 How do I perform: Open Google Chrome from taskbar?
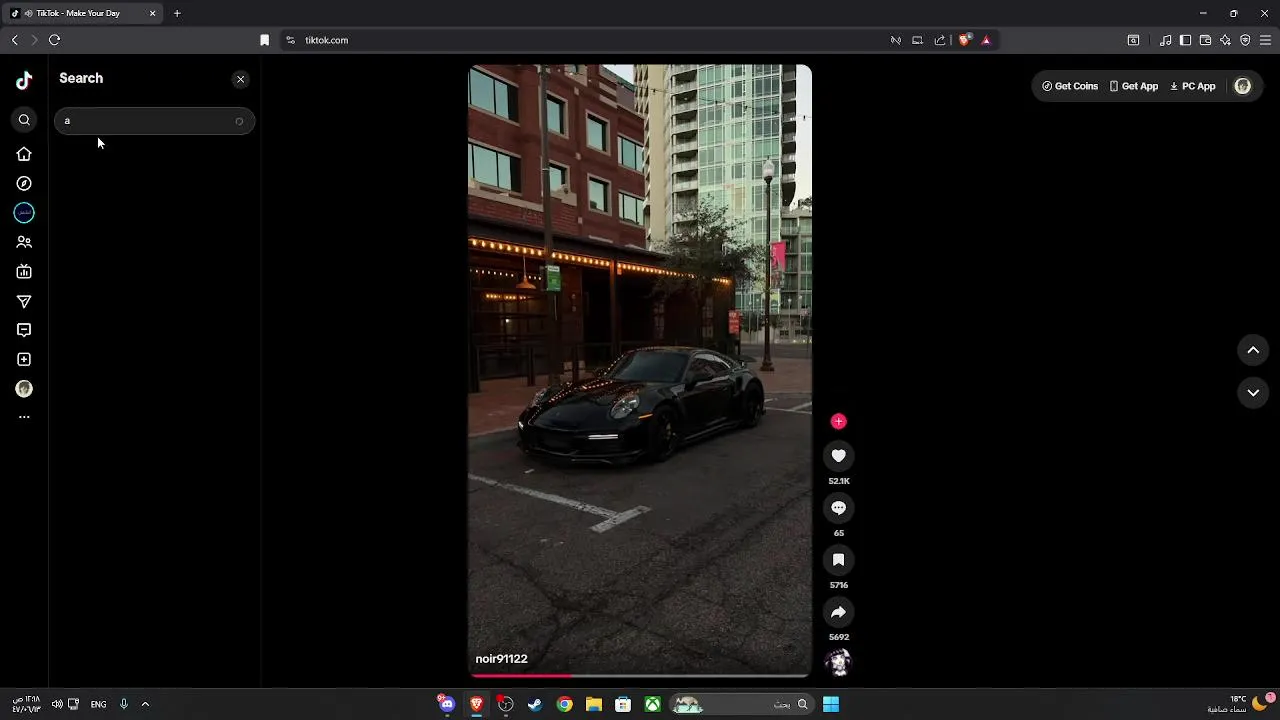[565, 704]
